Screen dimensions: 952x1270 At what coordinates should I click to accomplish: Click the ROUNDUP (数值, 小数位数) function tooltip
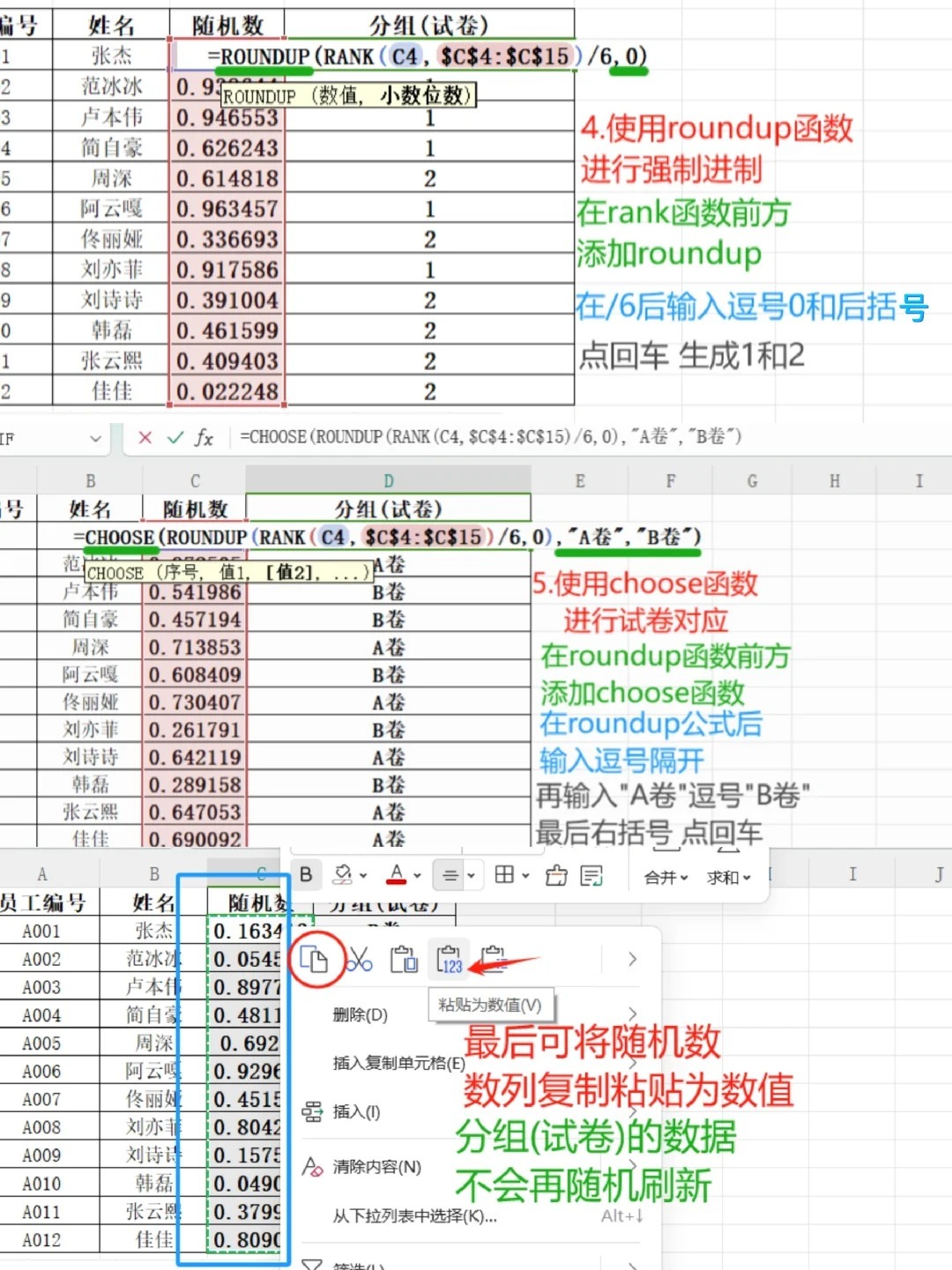coord(348,95)
